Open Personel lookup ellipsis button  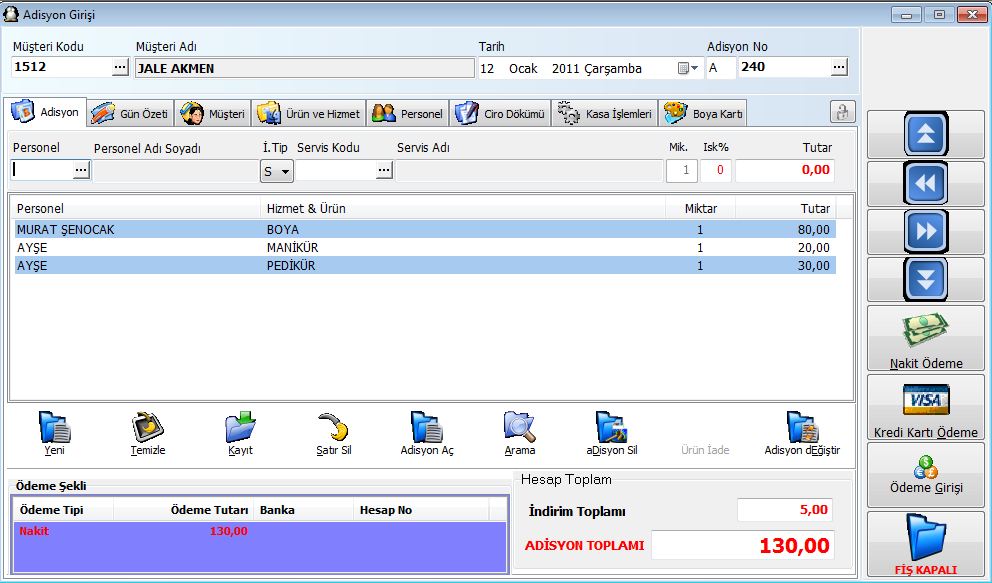(82, 170)
